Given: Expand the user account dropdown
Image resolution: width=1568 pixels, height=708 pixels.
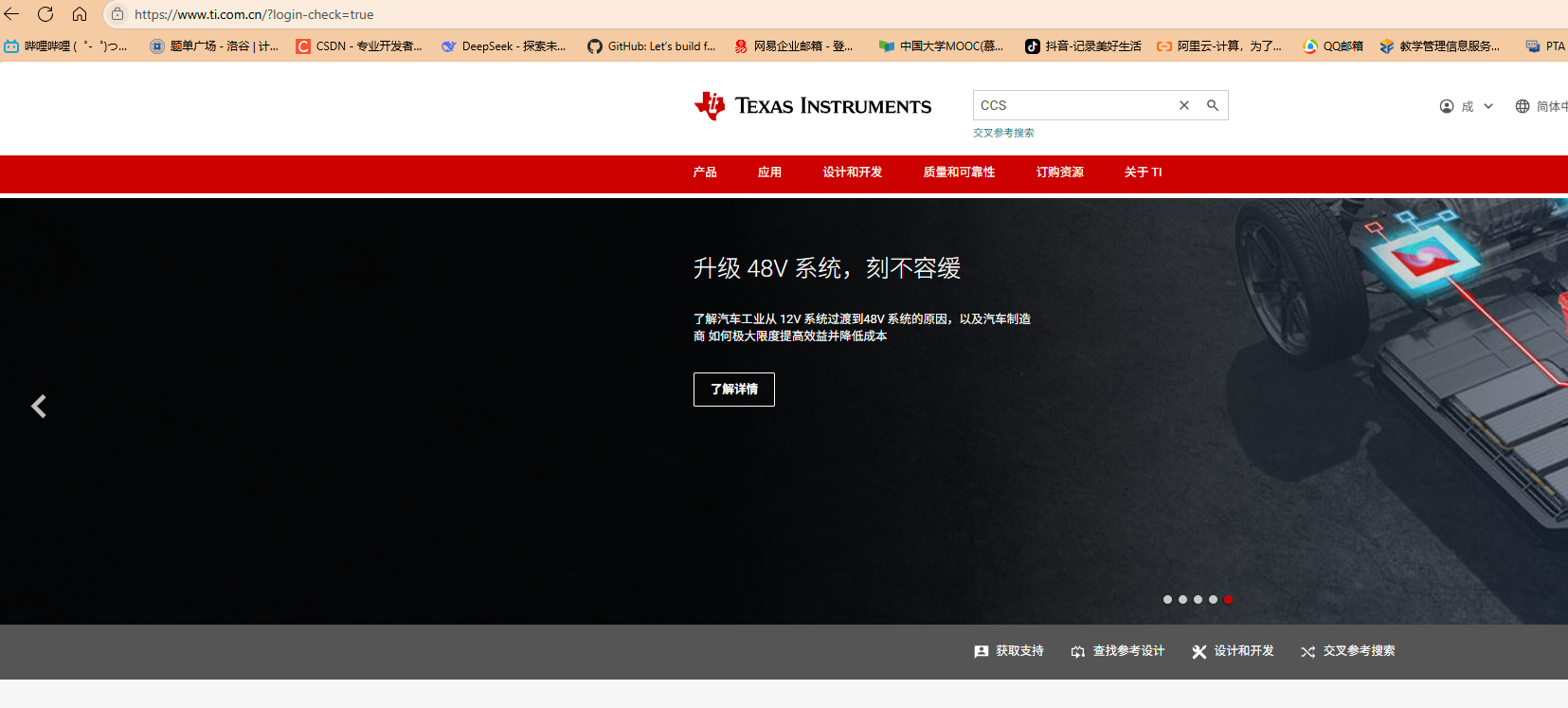Looking at the screenshot, I should [x=1467, y=106].
